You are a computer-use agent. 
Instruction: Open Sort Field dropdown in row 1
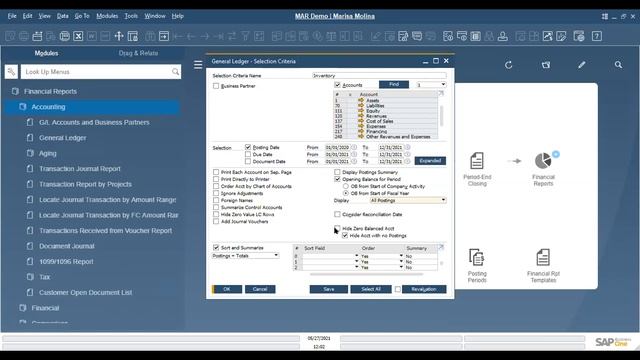pyautogui.click(x=356, y=262)
